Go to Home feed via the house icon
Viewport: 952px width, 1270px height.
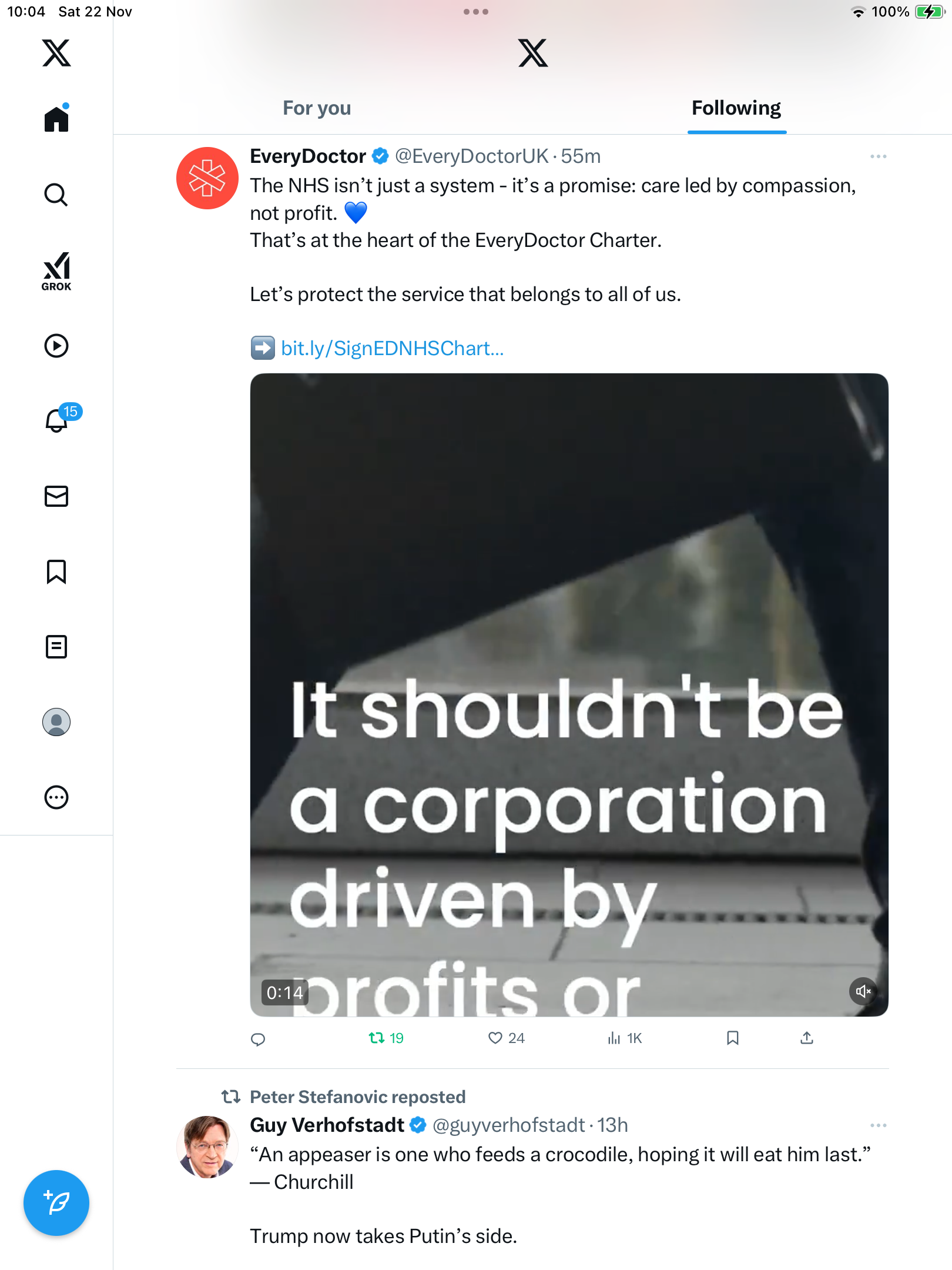pos(56,119)
